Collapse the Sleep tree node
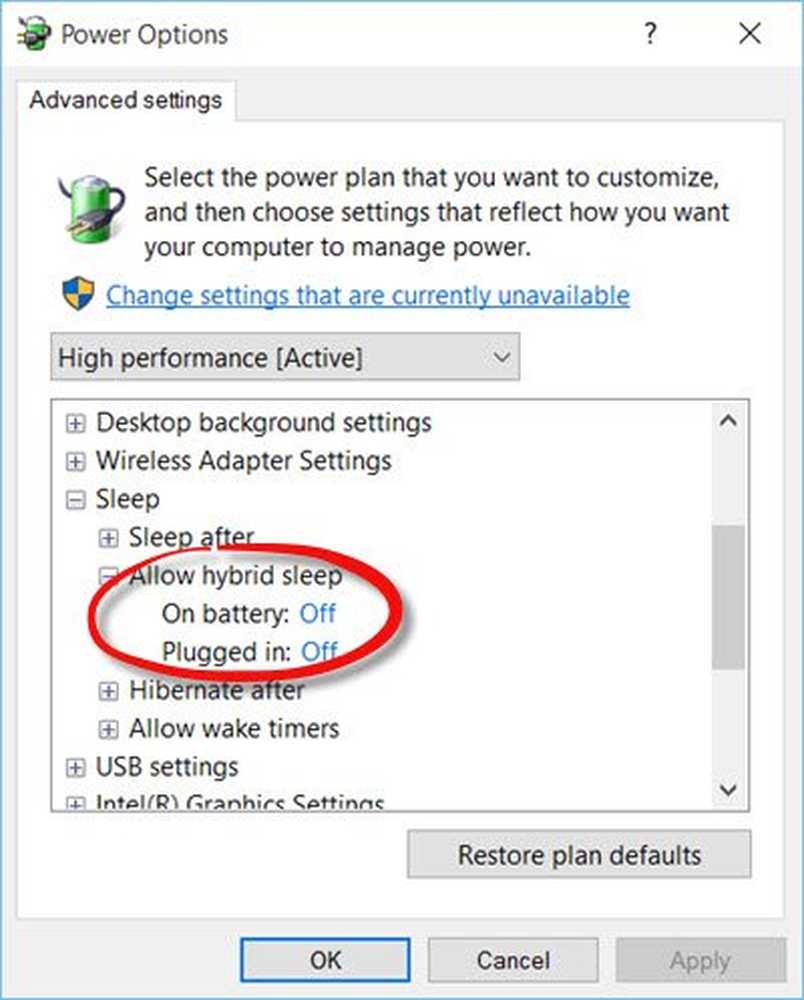This screenshot has height=1000, width=804. click(x=75, y=500)
